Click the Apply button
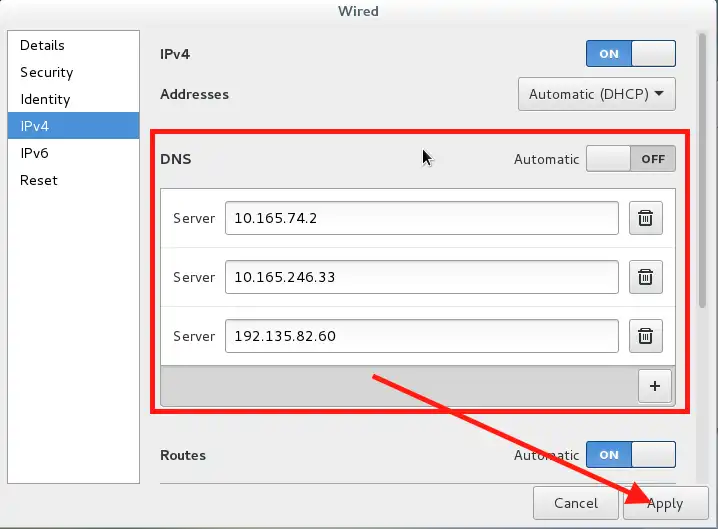Screen dimensions: 718x529 pos(665,503)
